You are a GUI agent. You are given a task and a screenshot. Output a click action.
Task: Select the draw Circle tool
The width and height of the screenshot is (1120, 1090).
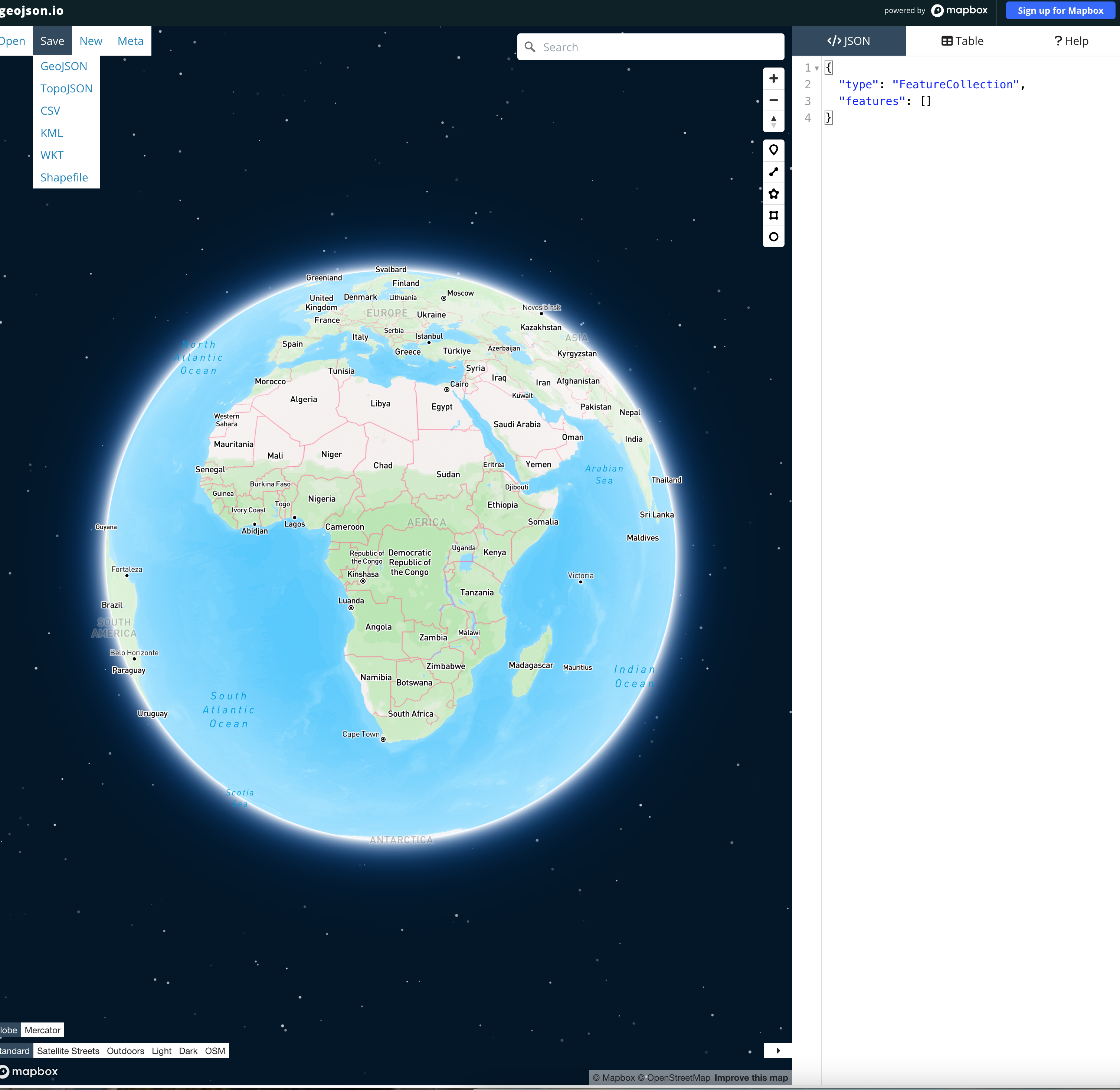coord(773,237)
